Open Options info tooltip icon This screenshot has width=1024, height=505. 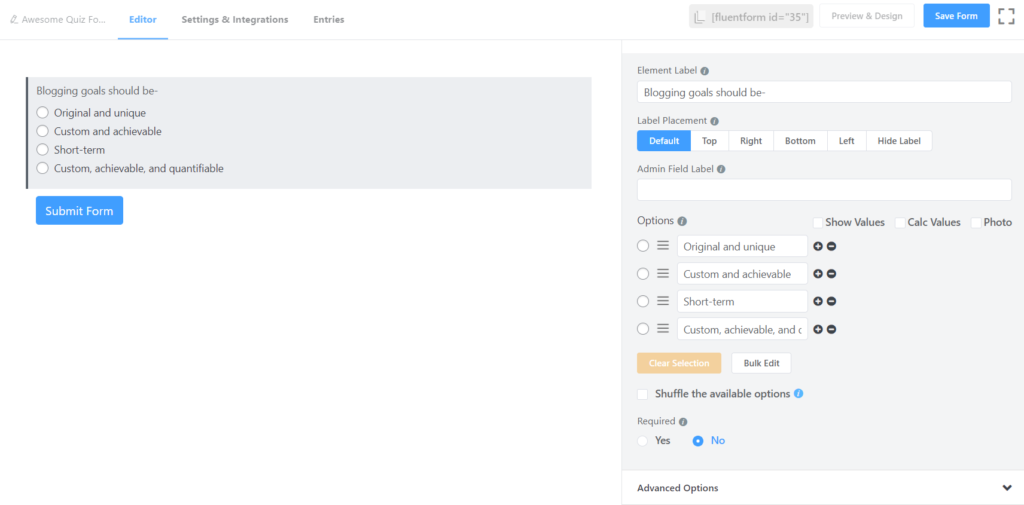pos(682,221)
